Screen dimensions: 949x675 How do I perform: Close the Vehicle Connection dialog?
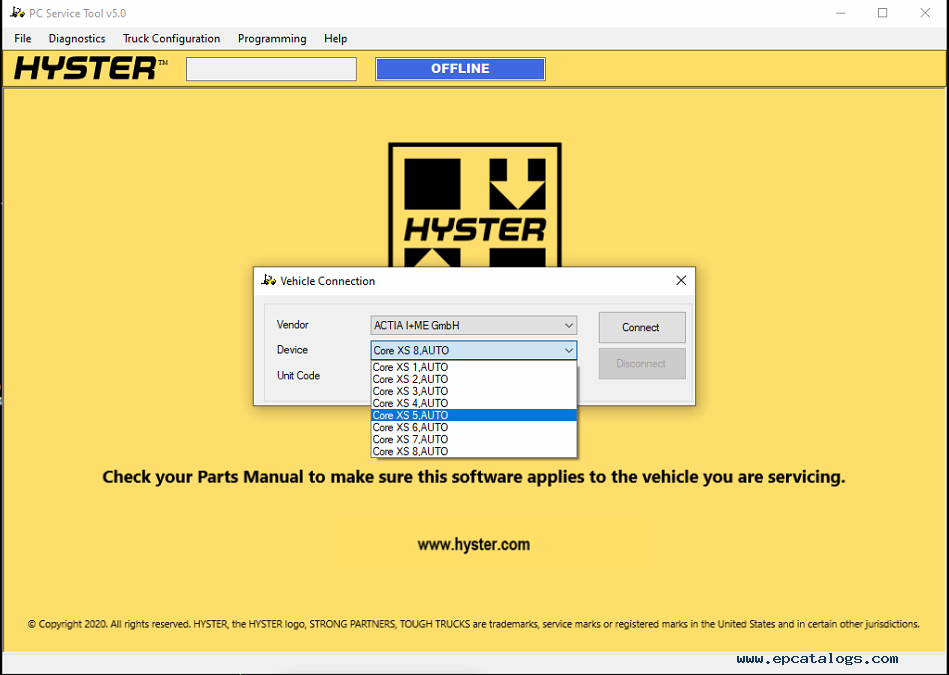pos(681,281)
